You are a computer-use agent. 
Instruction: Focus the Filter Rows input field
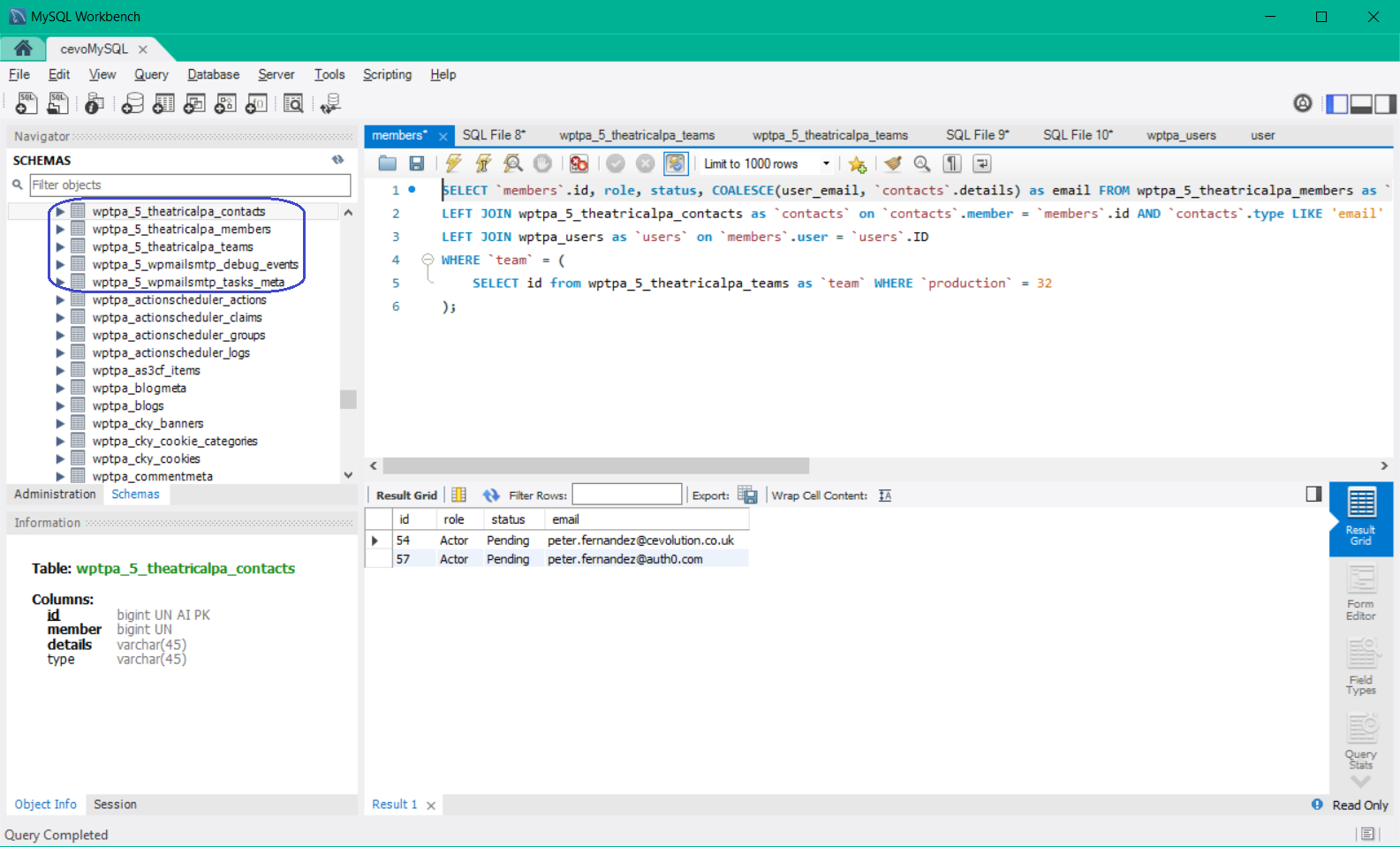click(627, 495)
